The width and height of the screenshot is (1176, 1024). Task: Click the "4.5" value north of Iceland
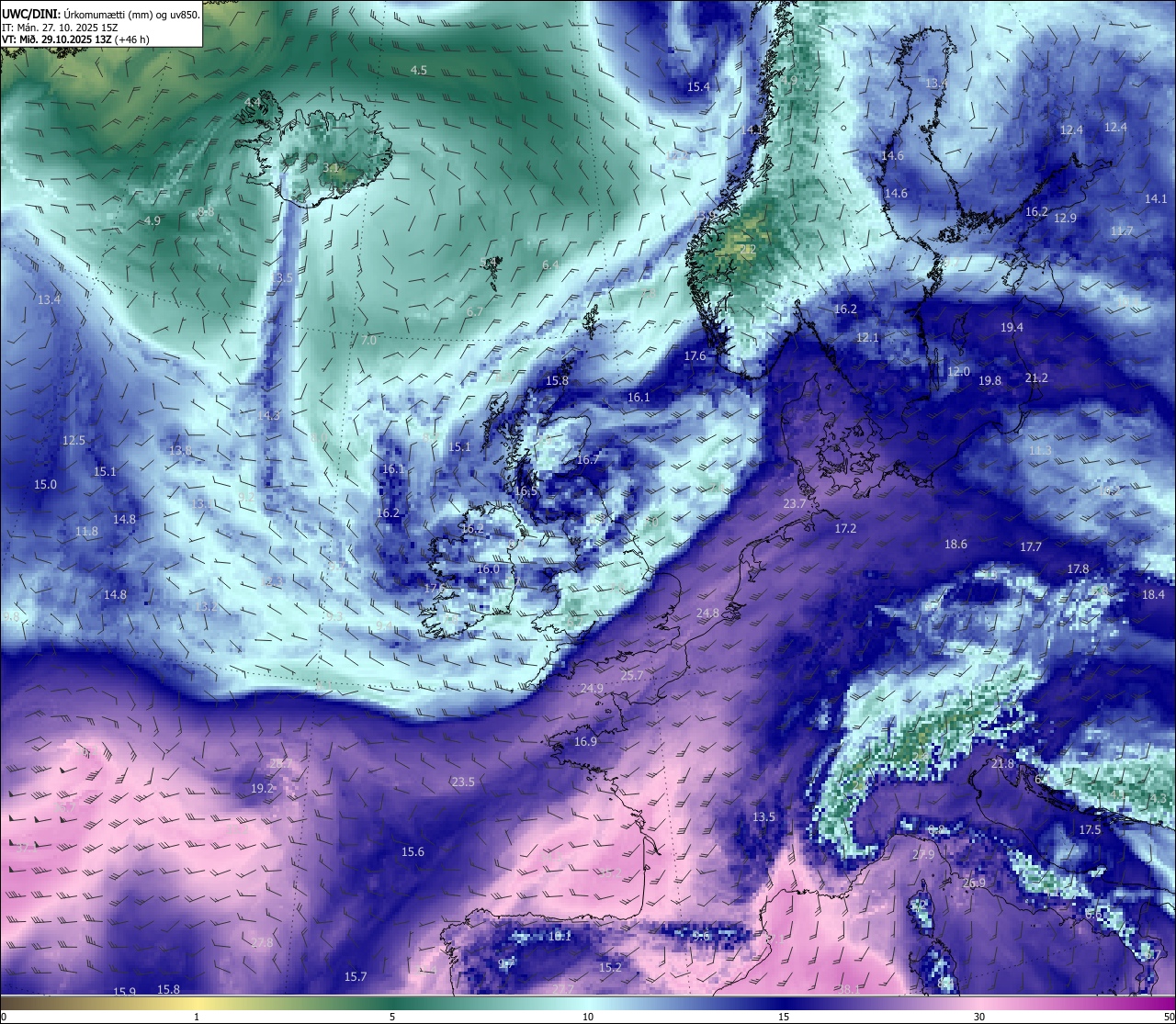(418, 71)
